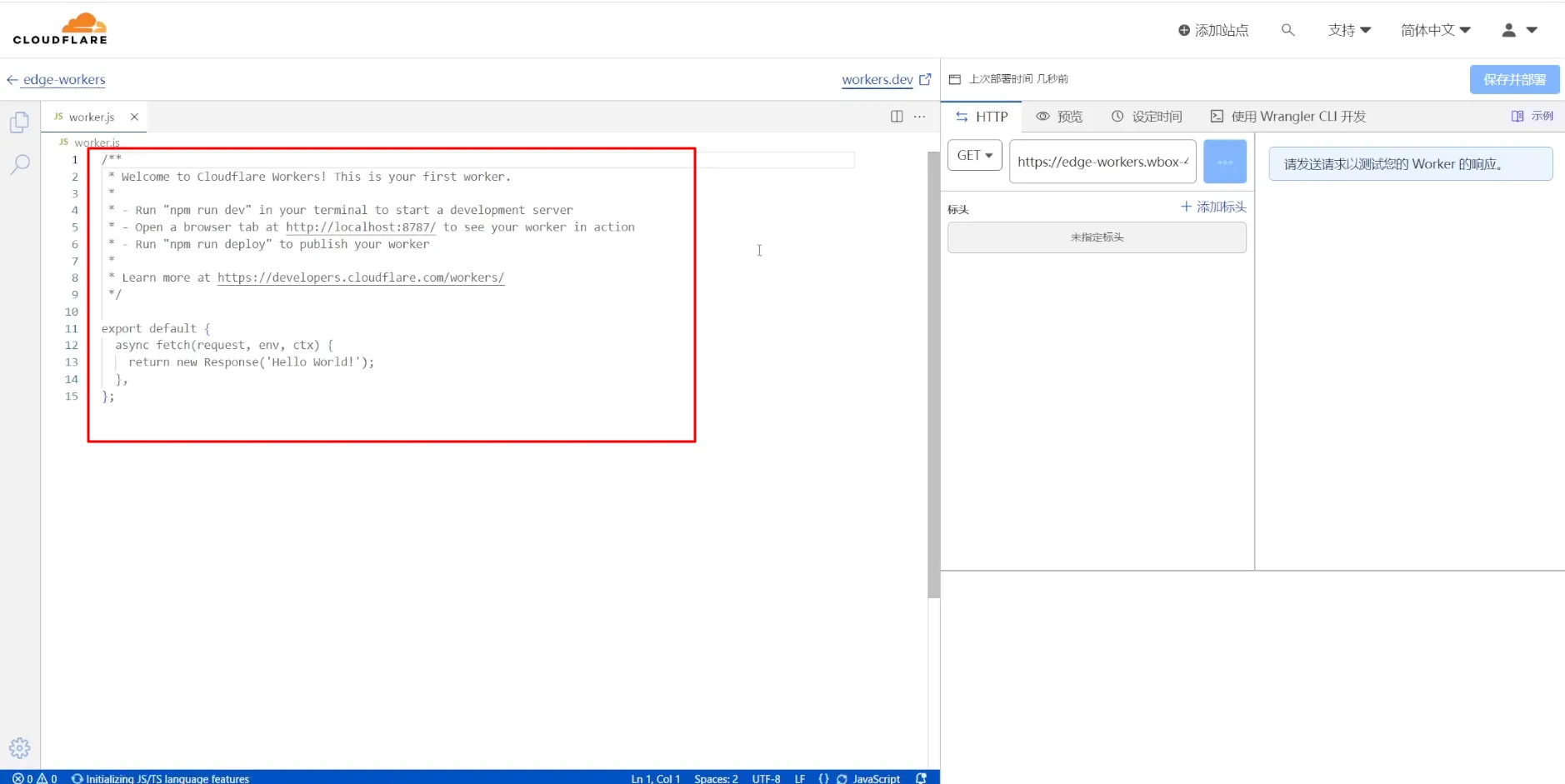Click Initializing JS/TS language features status
This screenshot has height=784, width=1565.
[x=161, y=778]
